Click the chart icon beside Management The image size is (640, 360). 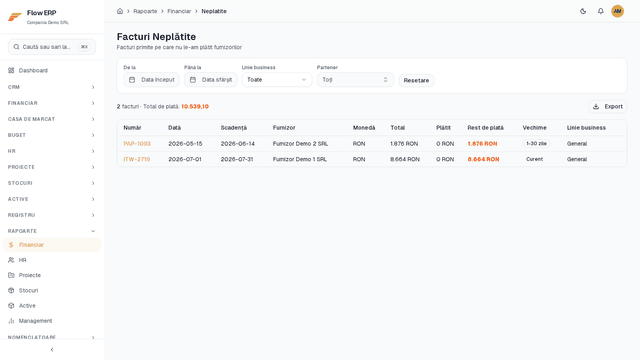(x=11, y=321)
